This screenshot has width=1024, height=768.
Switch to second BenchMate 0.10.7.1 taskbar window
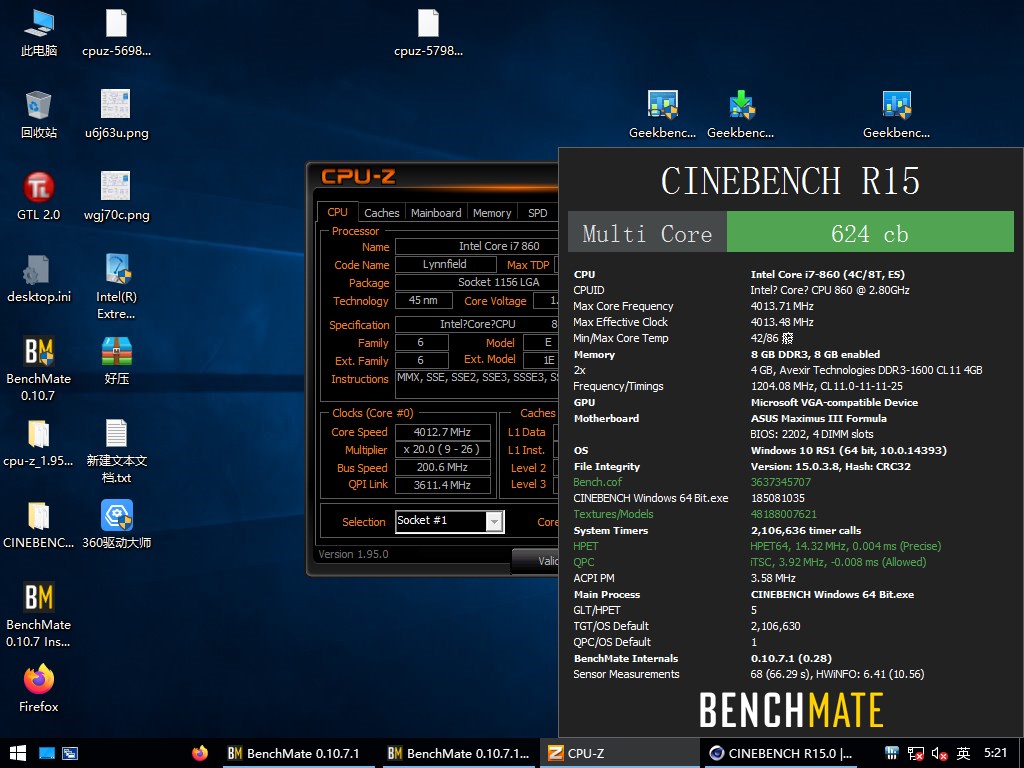[x=459, y=753]
